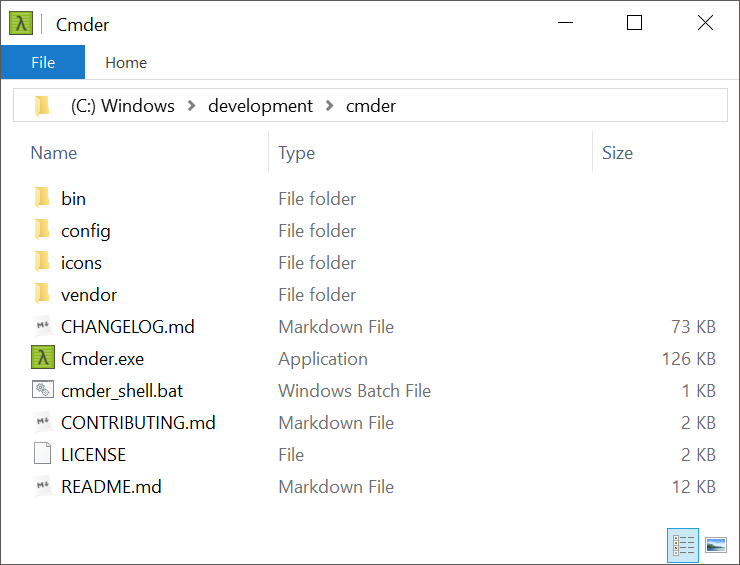Select the file name bin
Screen dimensions: 740x565
pyautogui.click(x=74, y=199)
